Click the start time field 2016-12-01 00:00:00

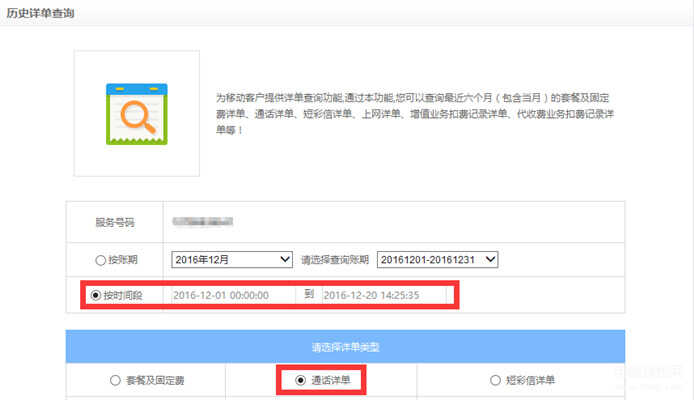pos(233,295)
